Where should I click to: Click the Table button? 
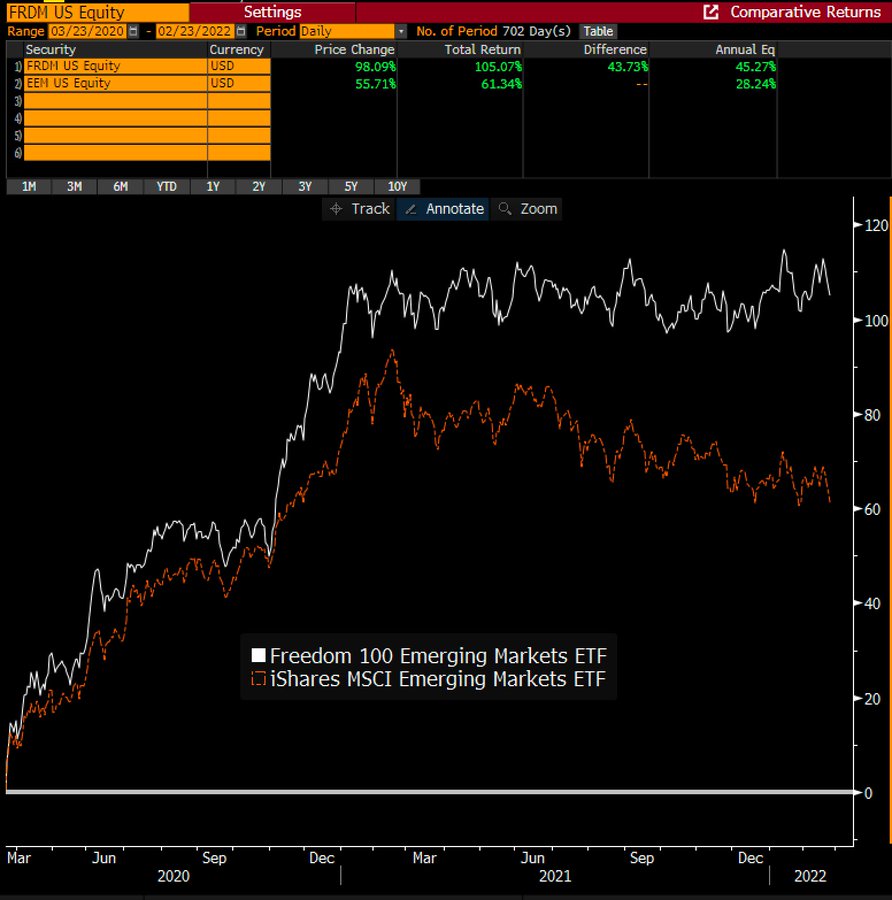coord(598,32)
